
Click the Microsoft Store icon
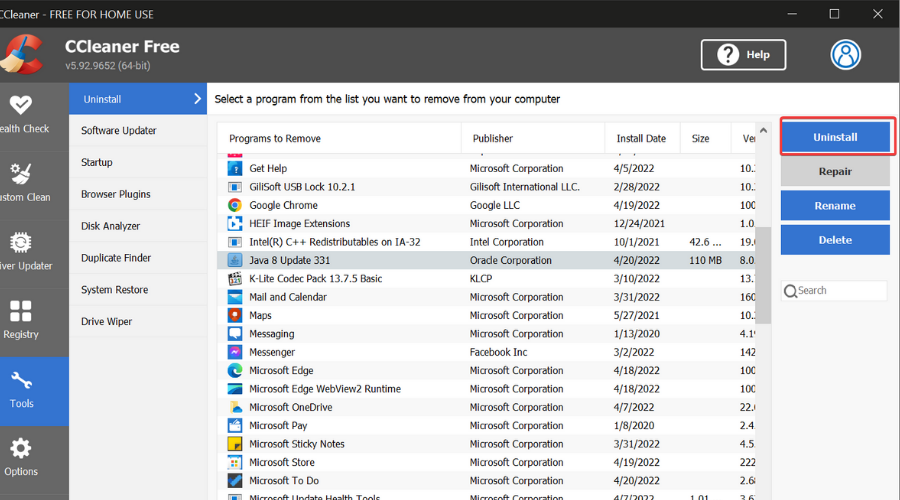[x=235, y=462]
